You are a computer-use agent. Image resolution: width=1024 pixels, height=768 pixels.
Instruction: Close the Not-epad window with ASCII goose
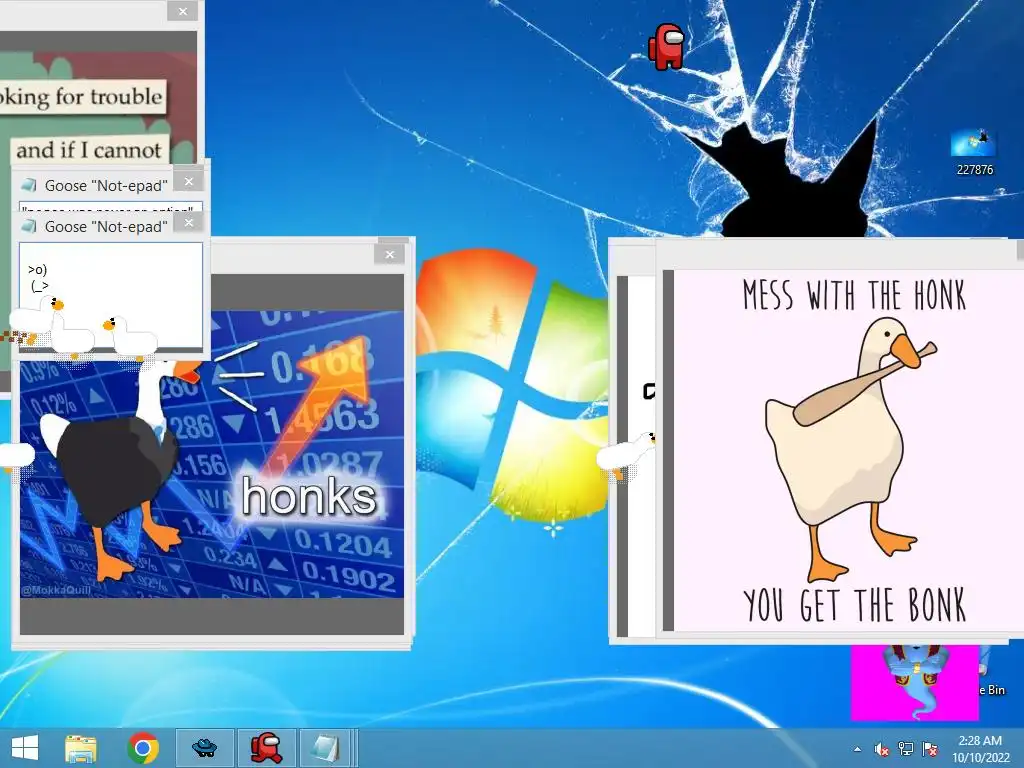point(189,223)
